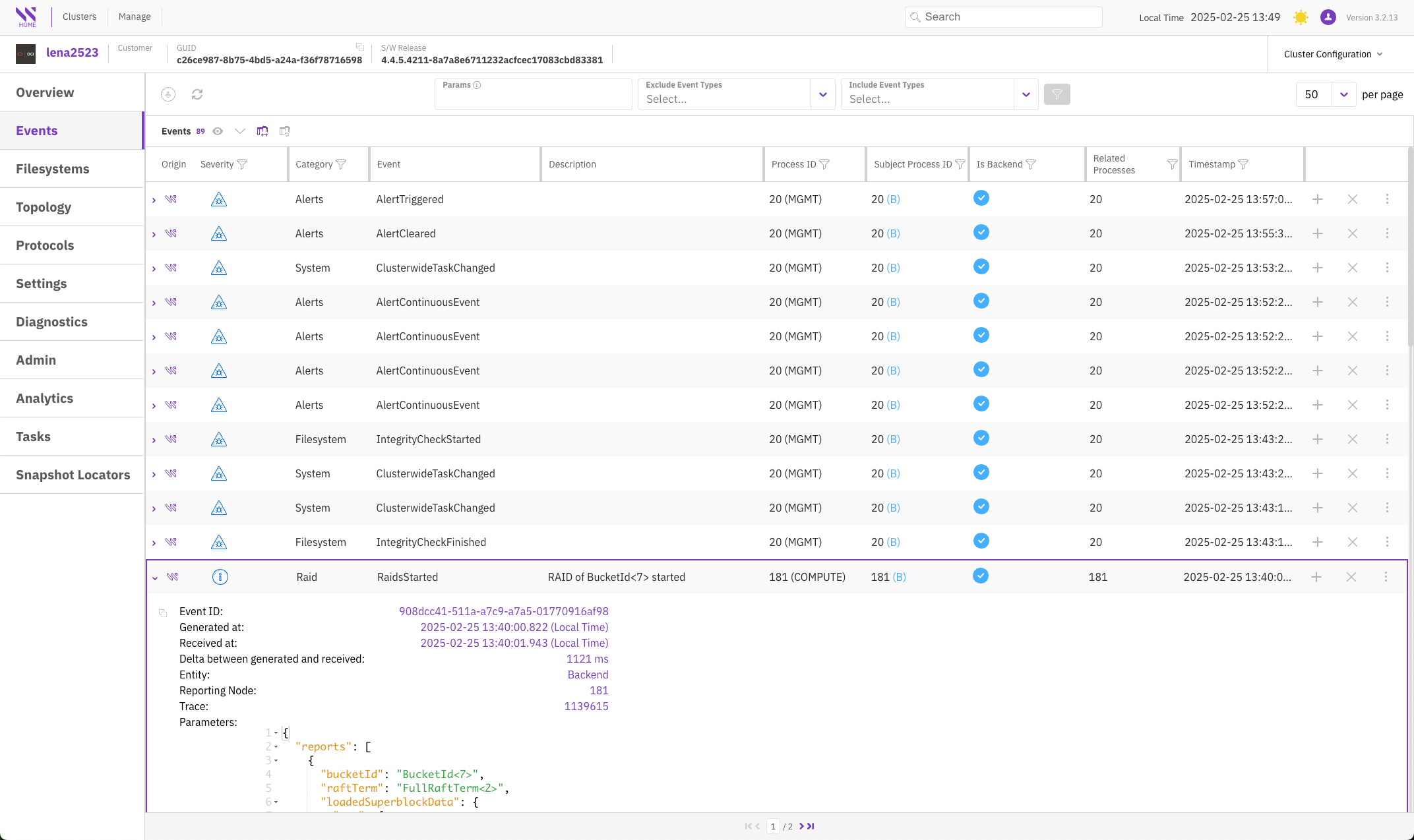
Task: Switch to the Diagnostics sidebar section
Action: pyautogui.click(x=51, y=322)
